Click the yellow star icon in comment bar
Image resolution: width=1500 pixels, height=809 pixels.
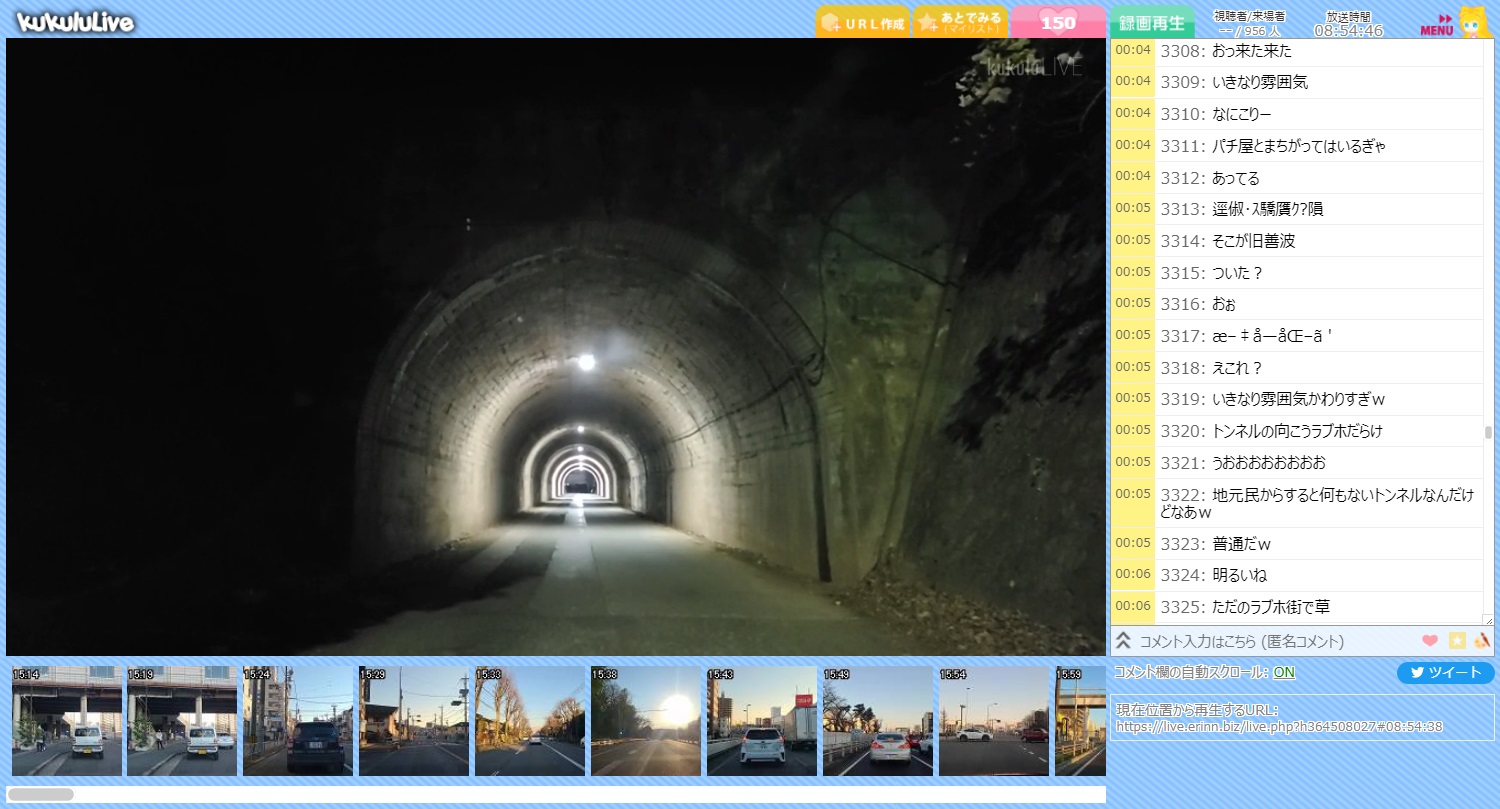tap(1457, 641)
